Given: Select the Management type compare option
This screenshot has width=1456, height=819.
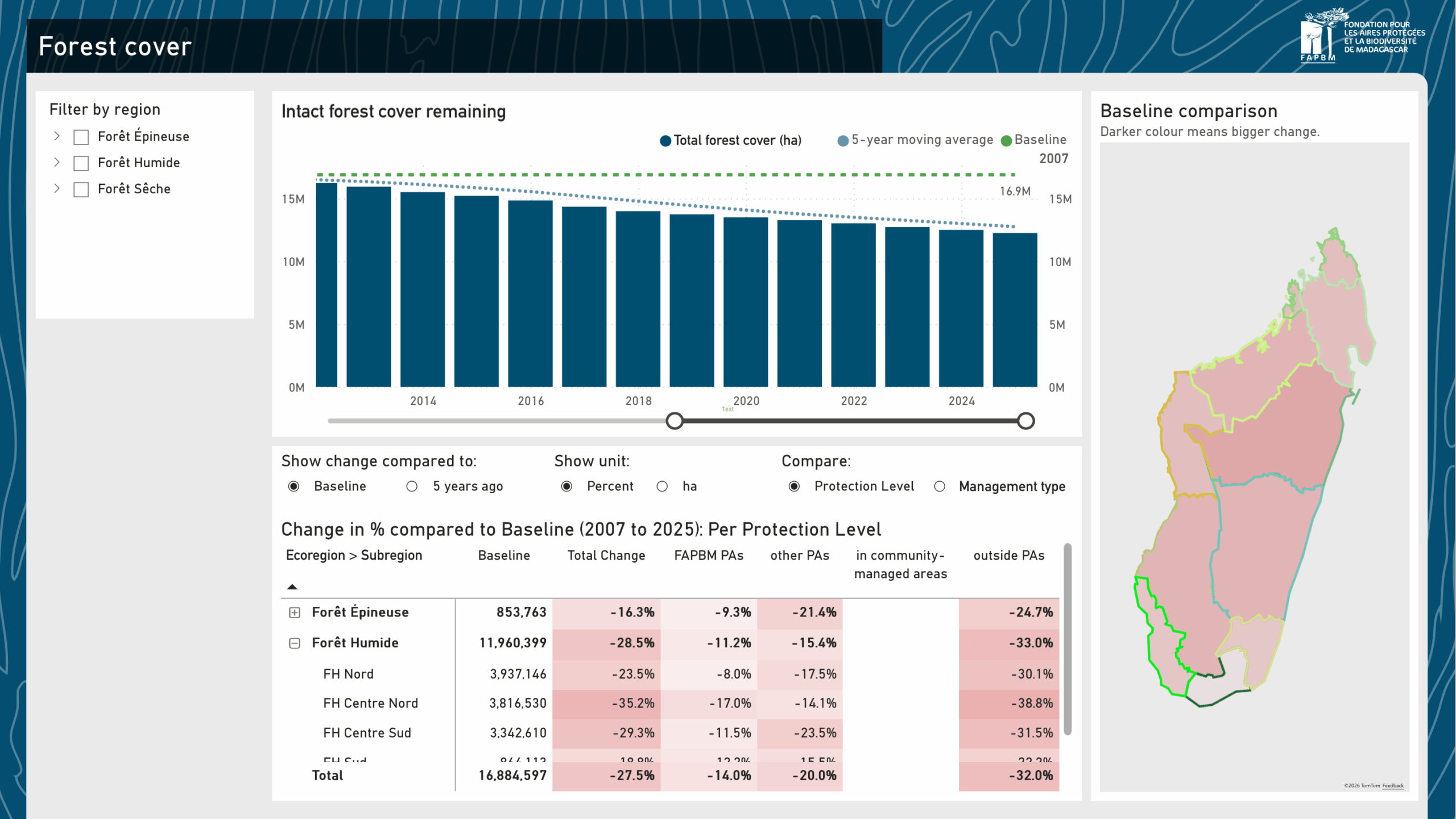Looking at the screenshot, I should pos(940,486).
